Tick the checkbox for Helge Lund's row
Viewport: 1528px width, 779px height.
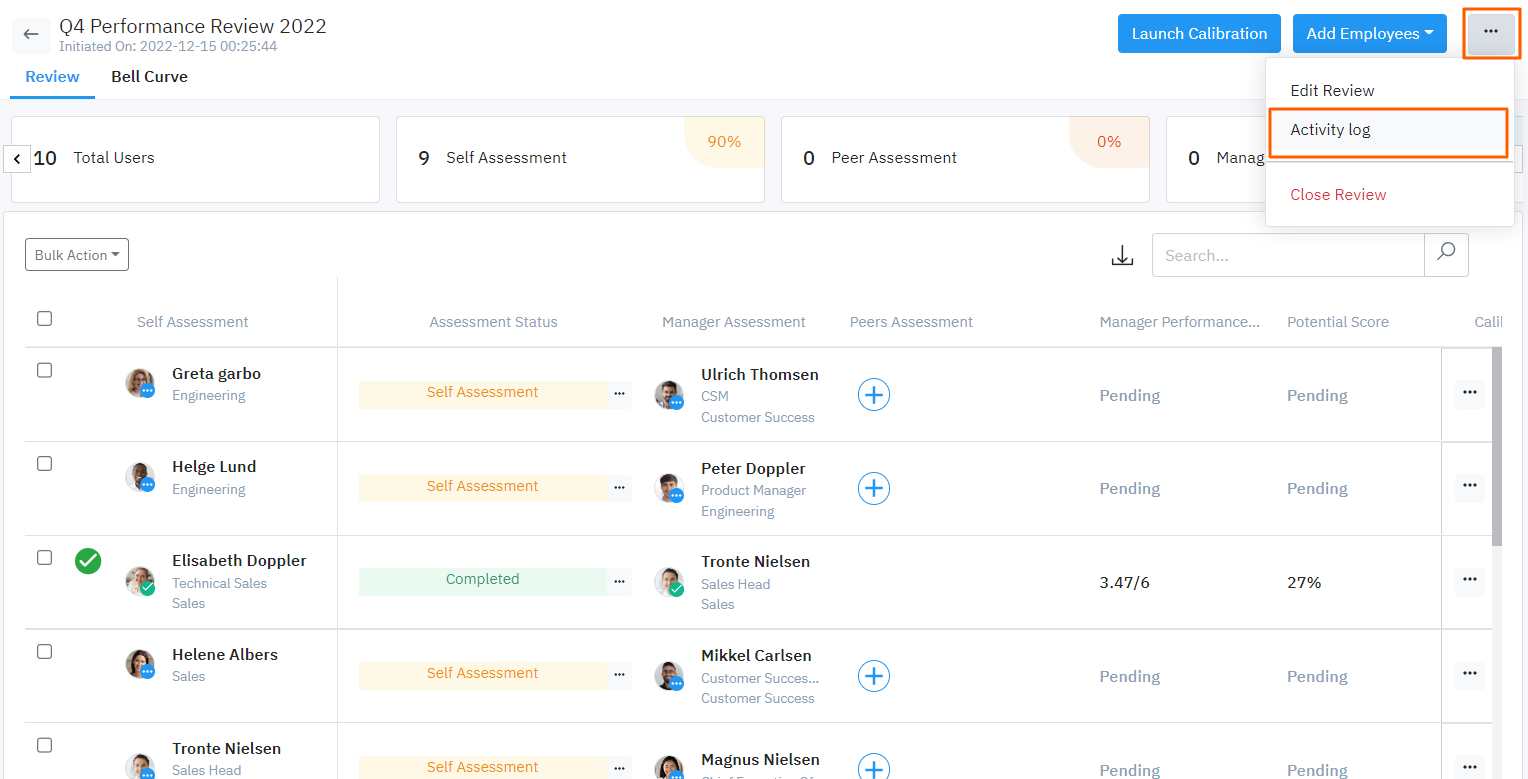(x=44, y=463)
